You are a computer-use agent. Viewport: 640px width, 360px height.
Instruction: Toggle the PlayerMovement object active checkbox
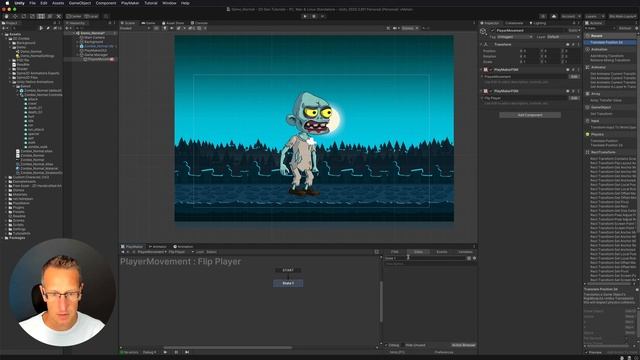493,31
